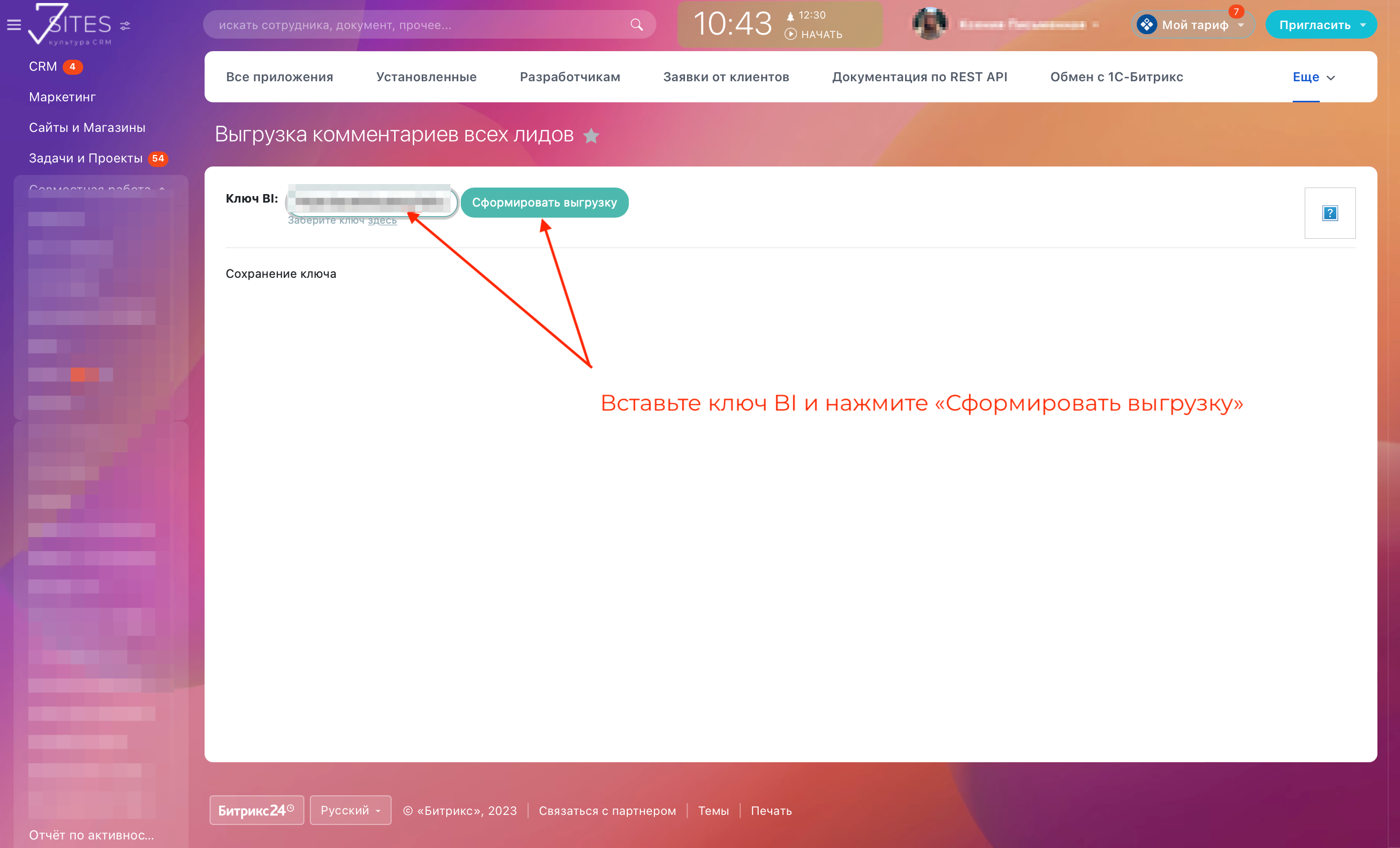Viewport: 1400px width, 848px height.
Task: Open the blue question mark help icon
Action: [1329, 213]
